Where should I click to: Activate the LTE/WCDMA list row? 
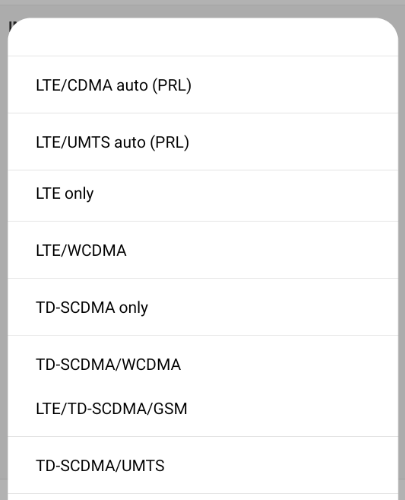pyautogui.click(x=203, y=250)
